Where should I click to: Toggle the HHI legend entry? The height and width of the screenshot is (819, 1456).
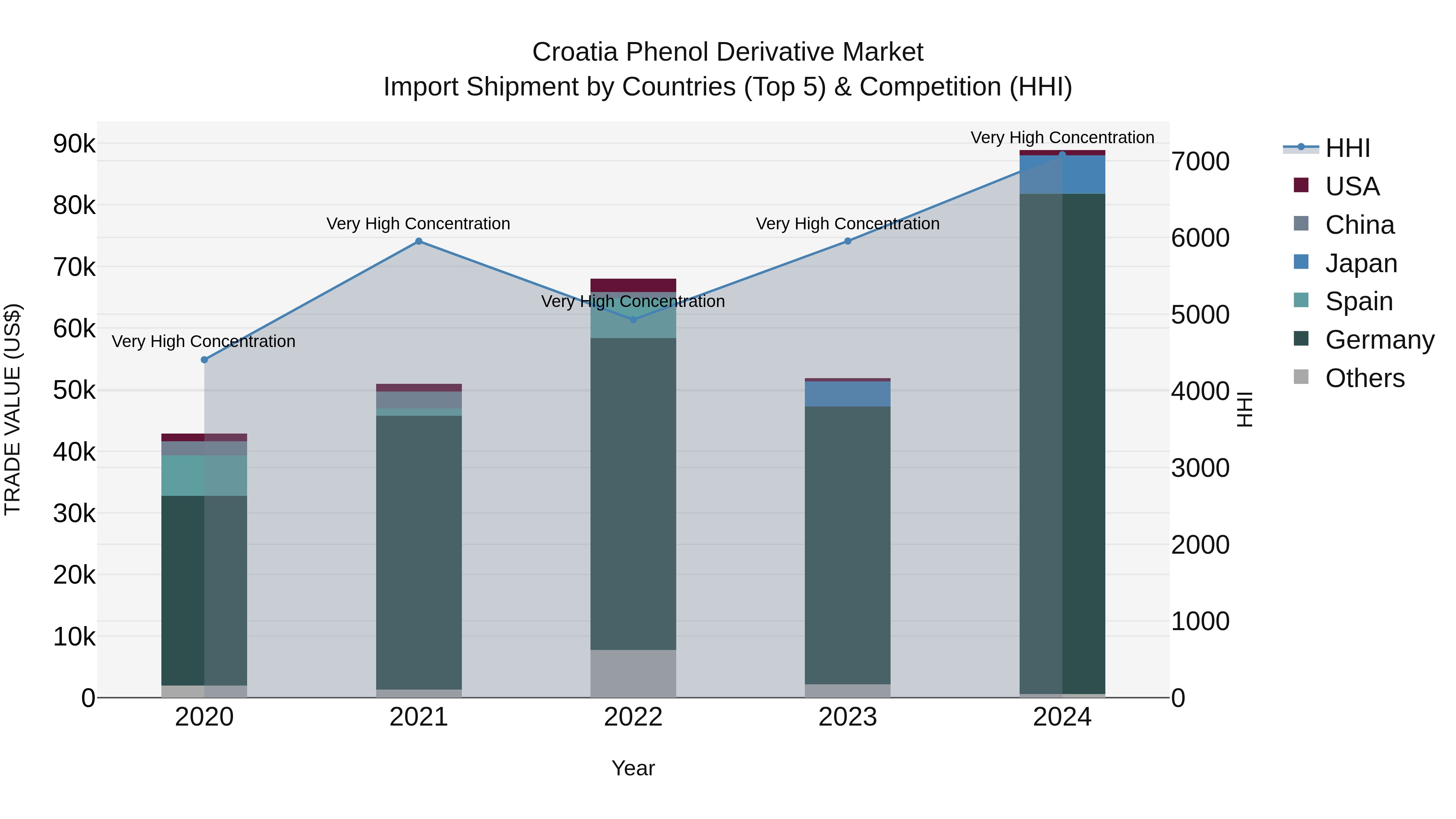click(1327, 148)
